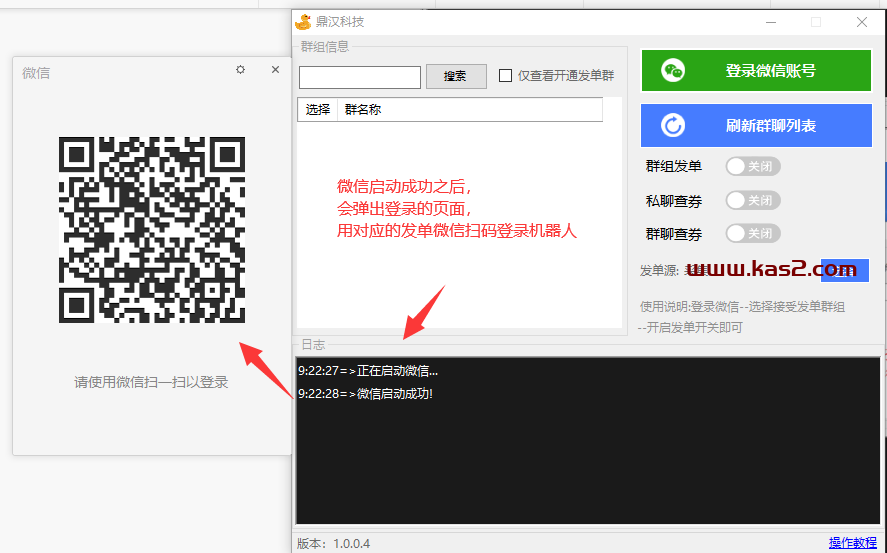Image resolution: width=887 pixels, height=553 pixels.
Task: Minimize the 鼎汉科技 window
Action: point(771,22)
